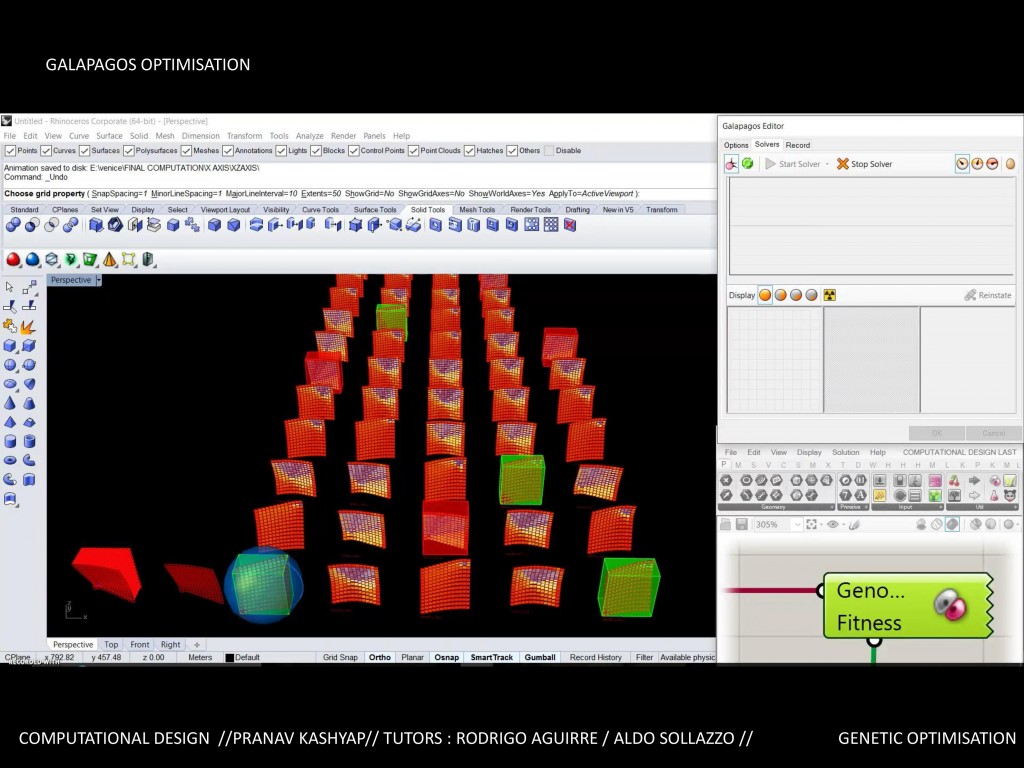Viewport: 1024px width, 768px height.
Task: Click the Default layer color swatch
Action: (x=229, y=658)
